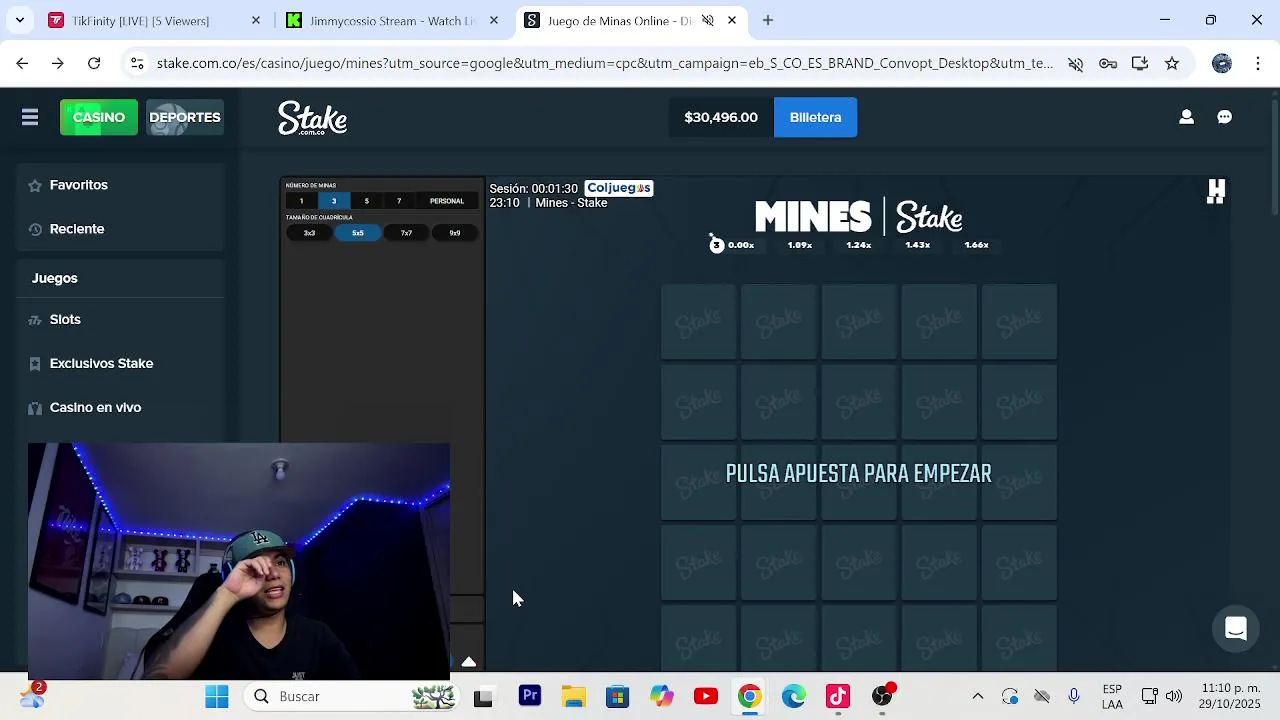1280x720 pixels.
Task: Open the password manager key icon
Action: [x=1108, y=64]
